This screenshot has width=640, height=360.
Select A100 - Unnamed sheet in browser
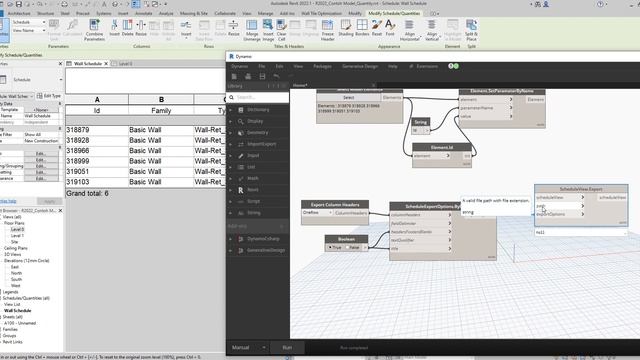click(x=20, y=323)
